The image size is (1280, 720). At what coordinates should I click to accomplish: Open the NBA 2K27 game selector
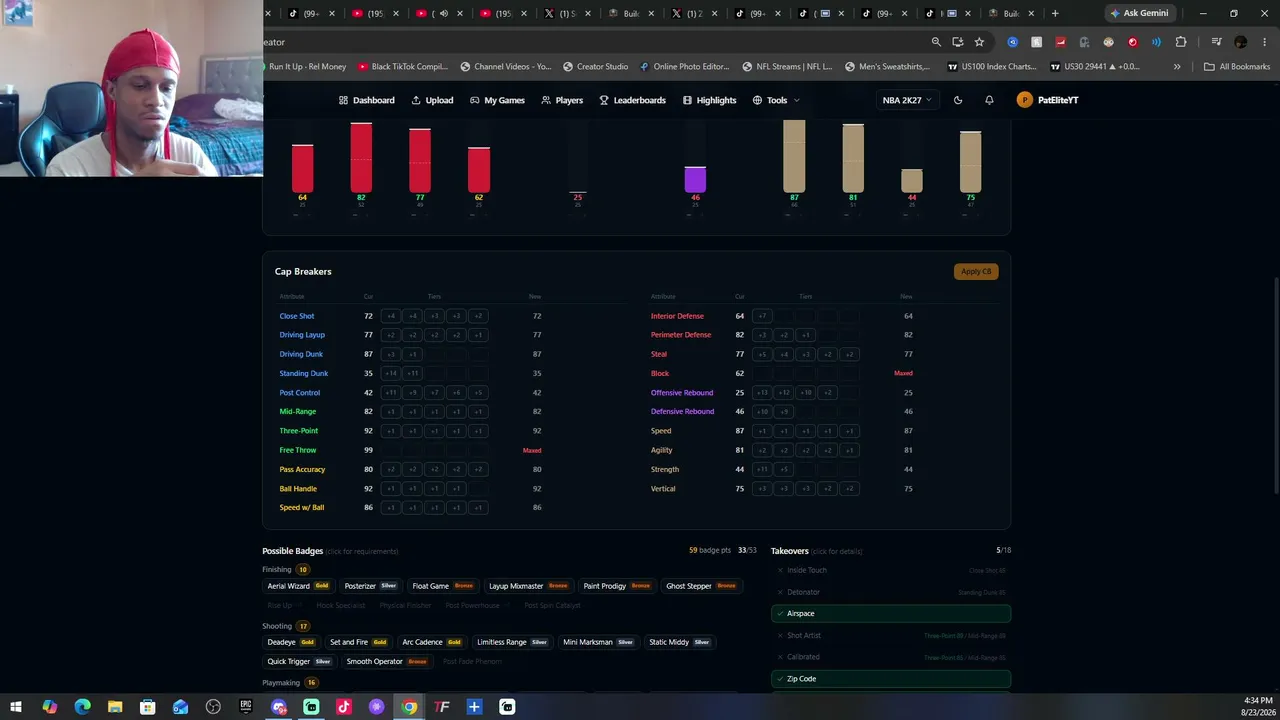click(907, 100)
